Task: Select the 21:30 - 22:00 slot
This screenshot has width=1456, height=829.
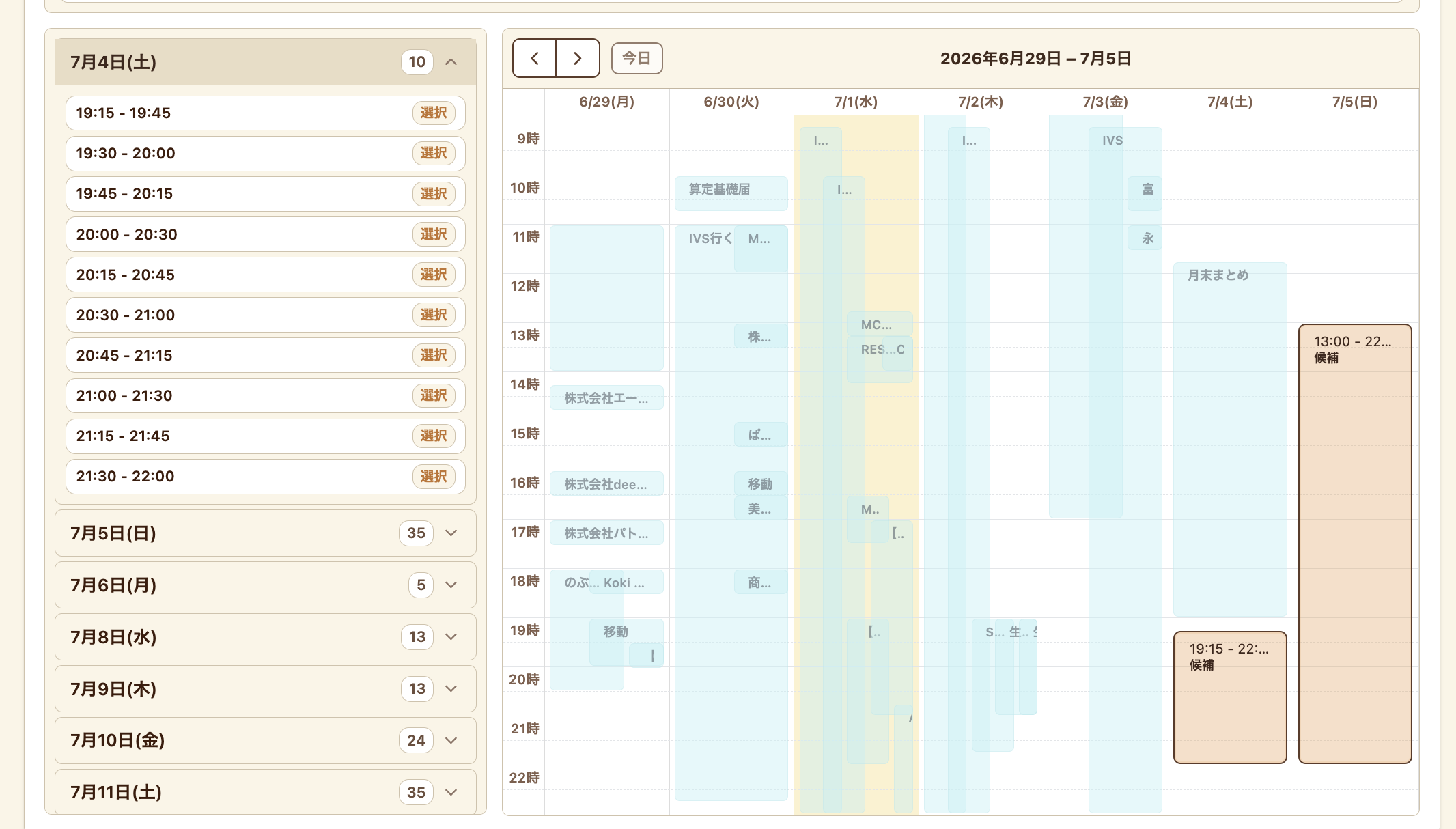Action: pos(434,477)
